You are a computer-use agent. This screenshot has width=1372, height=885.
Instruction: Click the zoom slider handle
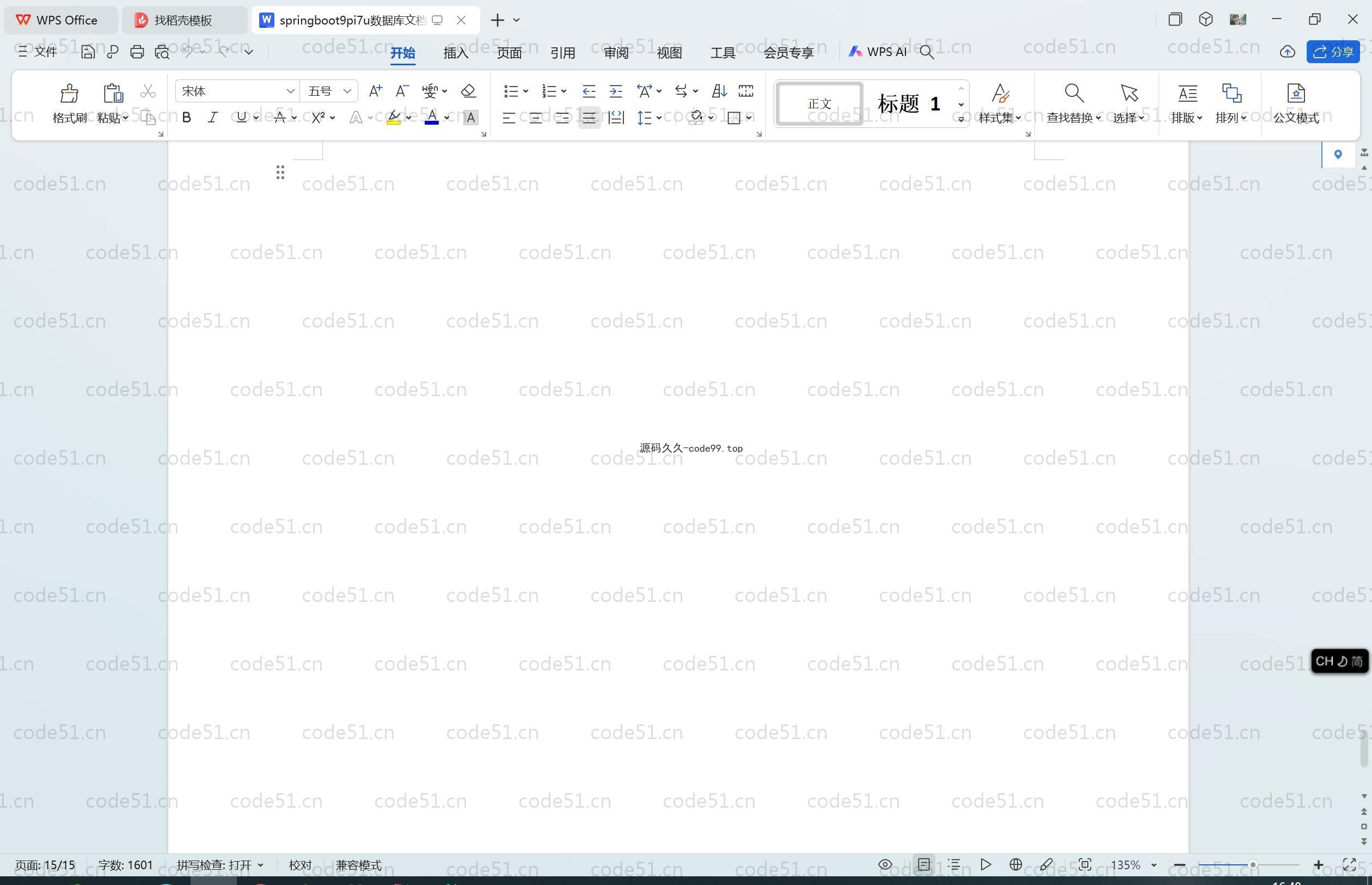[1252, 865]
